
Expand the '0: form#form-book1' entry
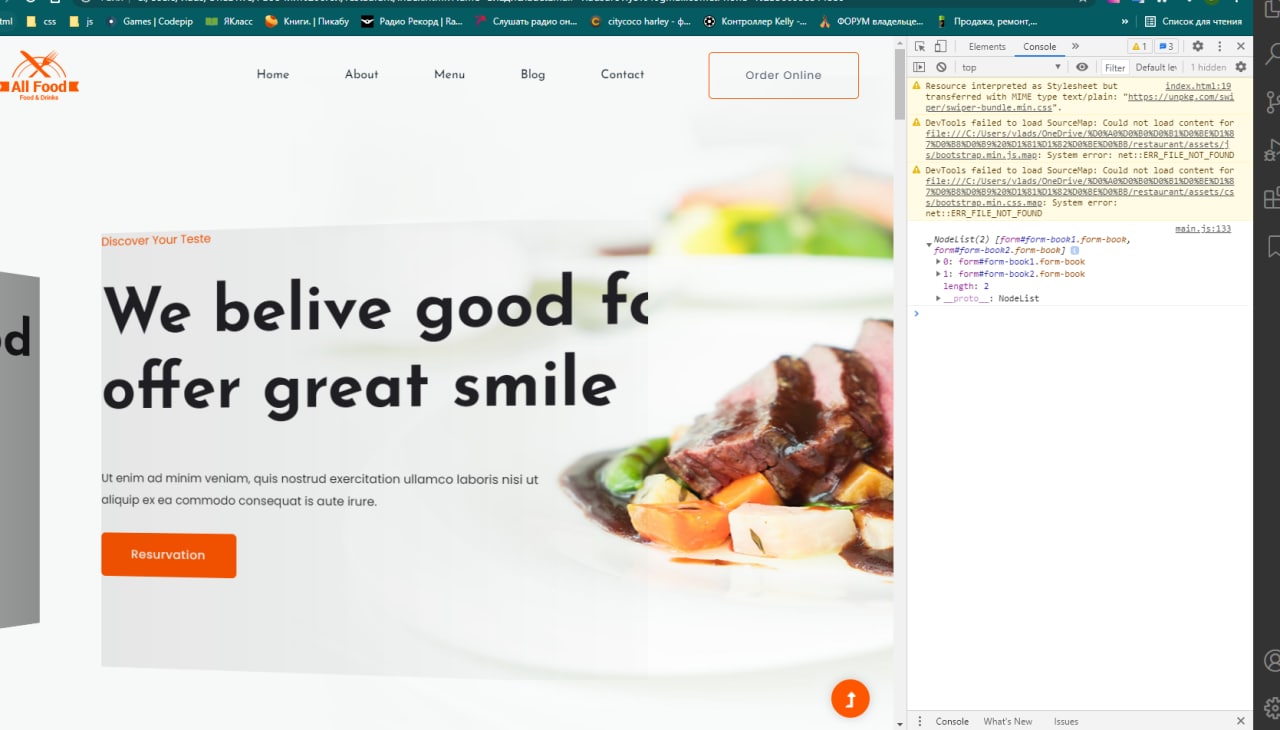click(938, 262)
